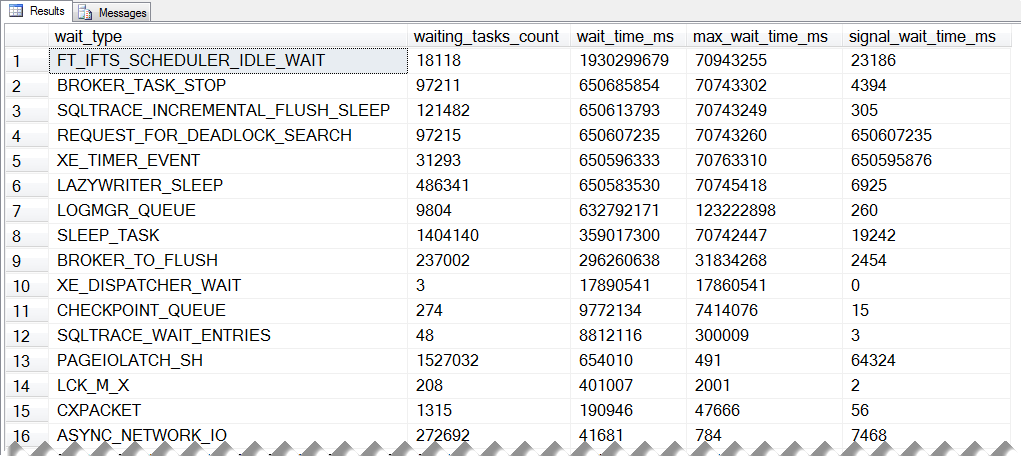Click max wait time value 300009
1021x456 pixels.
[x=764, y=335]
